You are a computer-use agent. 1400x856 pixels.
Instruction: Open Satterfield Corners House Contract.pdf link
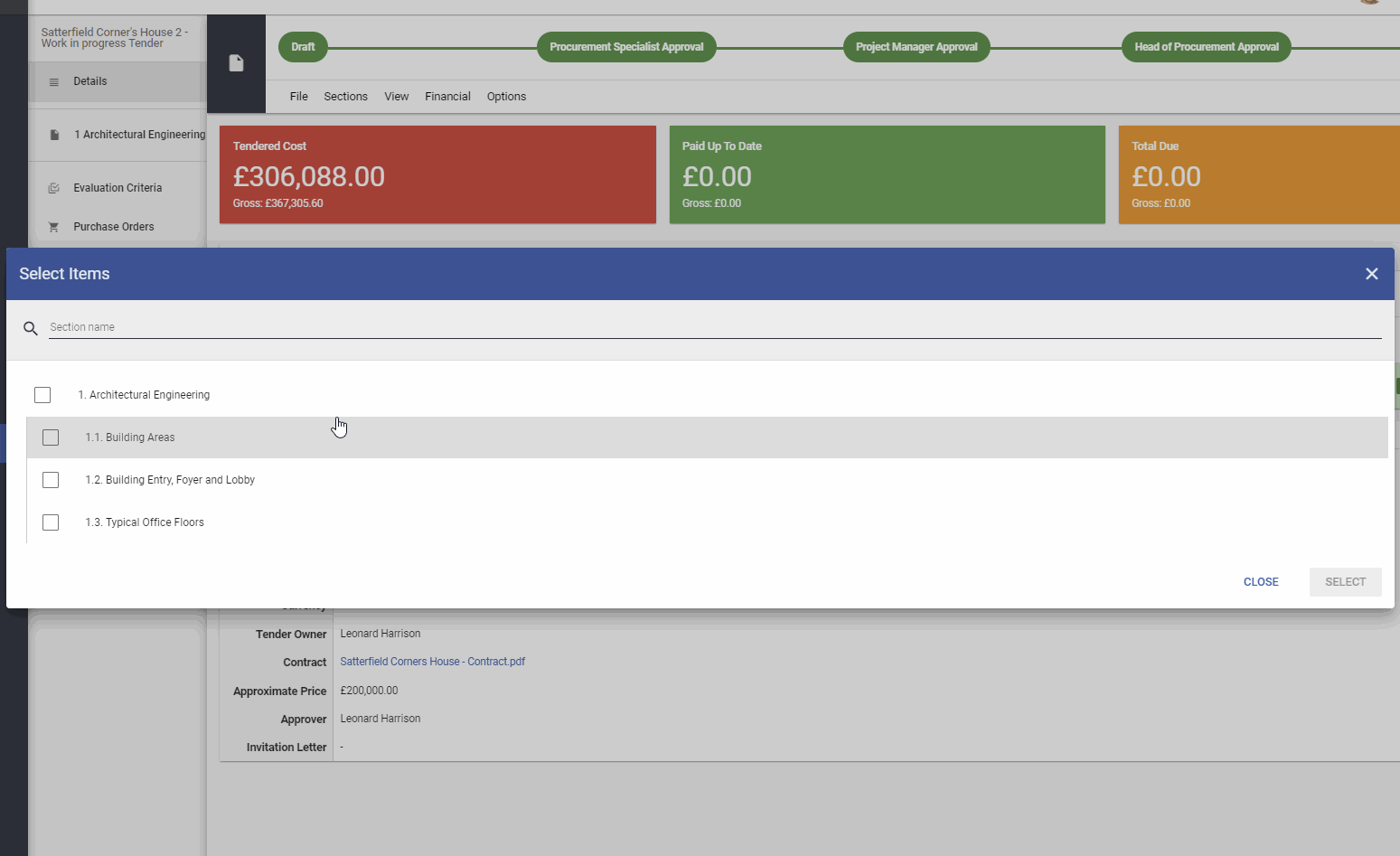432,662
